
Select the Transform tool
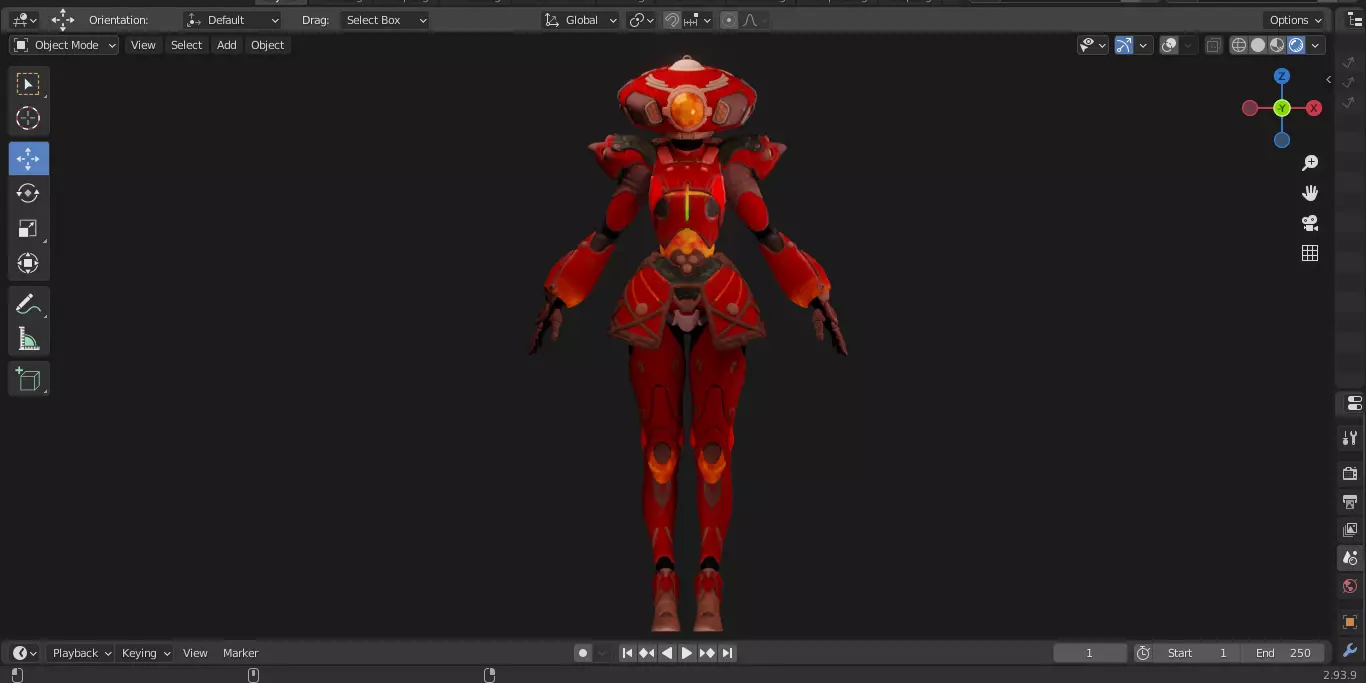coord(28,263)
